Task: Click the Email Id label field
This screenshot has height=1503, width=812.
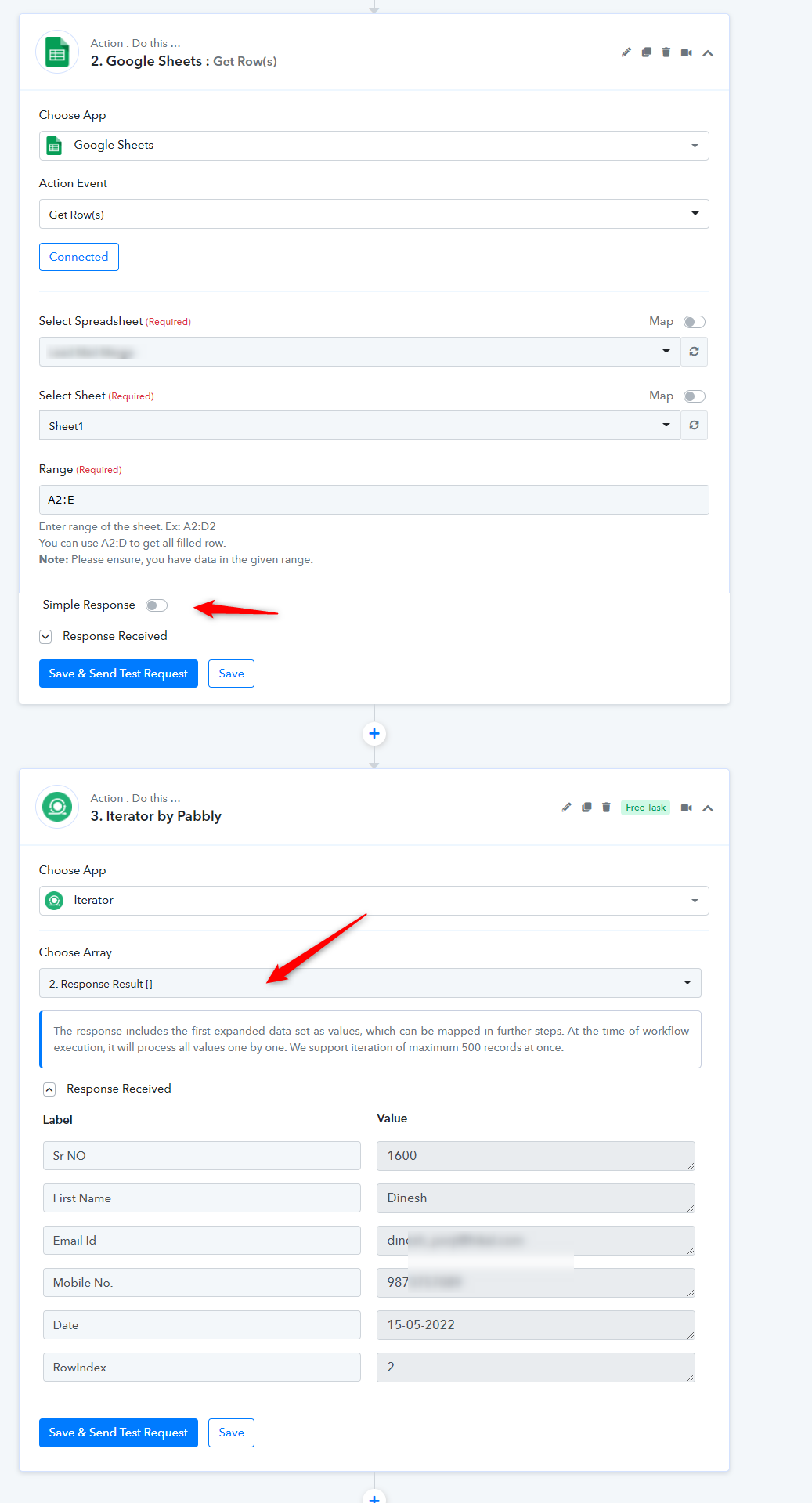Action: click(x=202, y=1241)
